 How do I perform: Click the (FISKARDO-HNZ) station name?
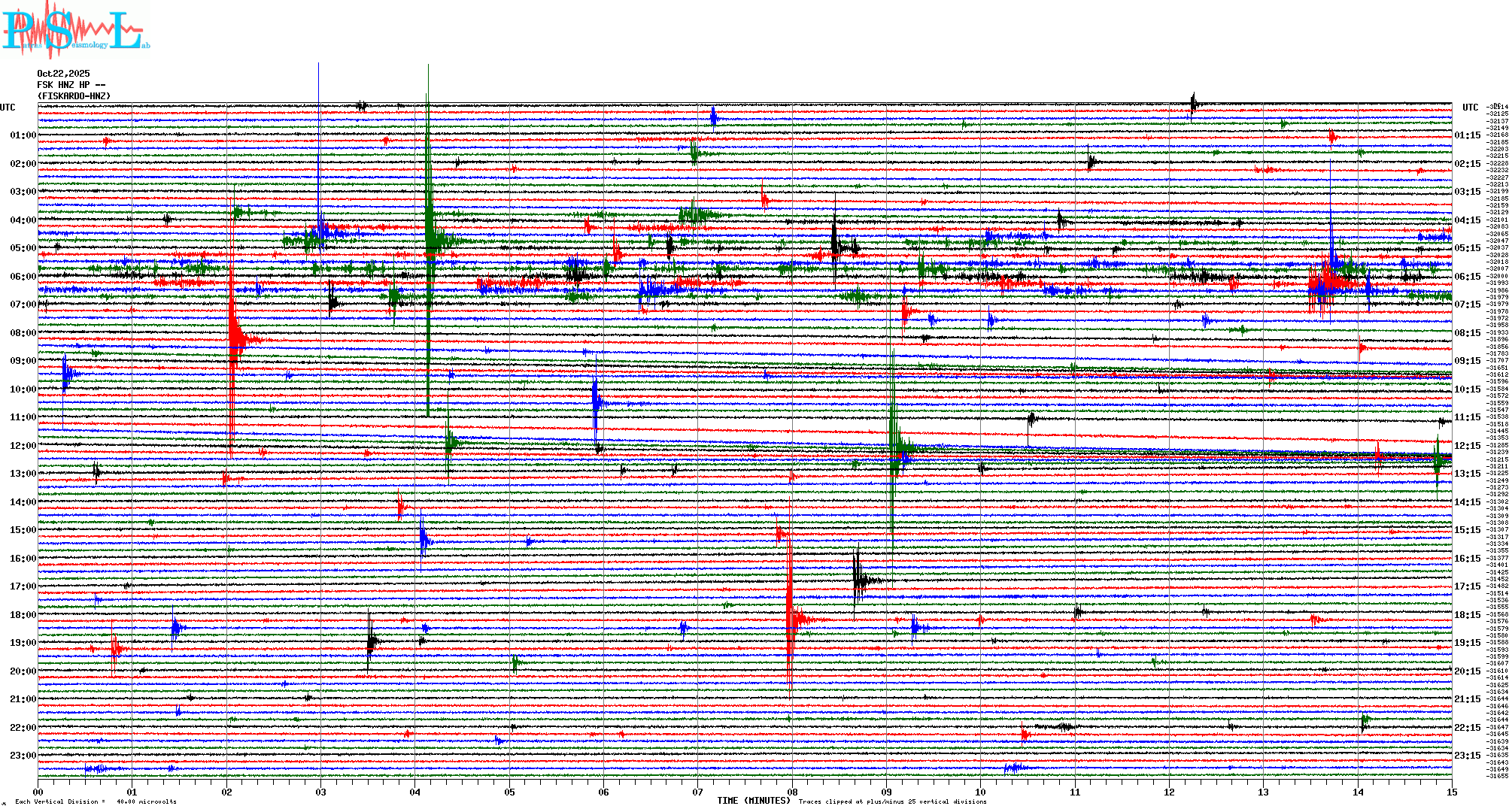(x=74, y=96)
